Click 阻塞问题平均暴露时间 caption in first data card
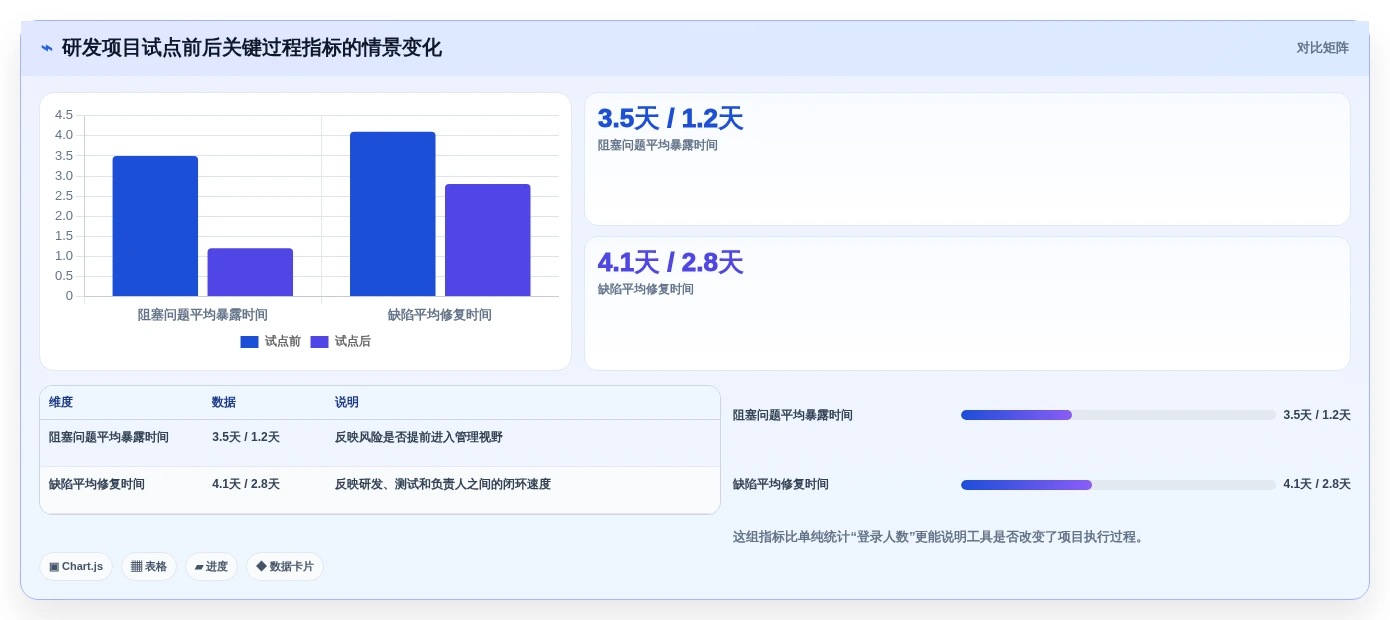The width and height of the screenshot is (1390, 620). (x=657, y=145)
